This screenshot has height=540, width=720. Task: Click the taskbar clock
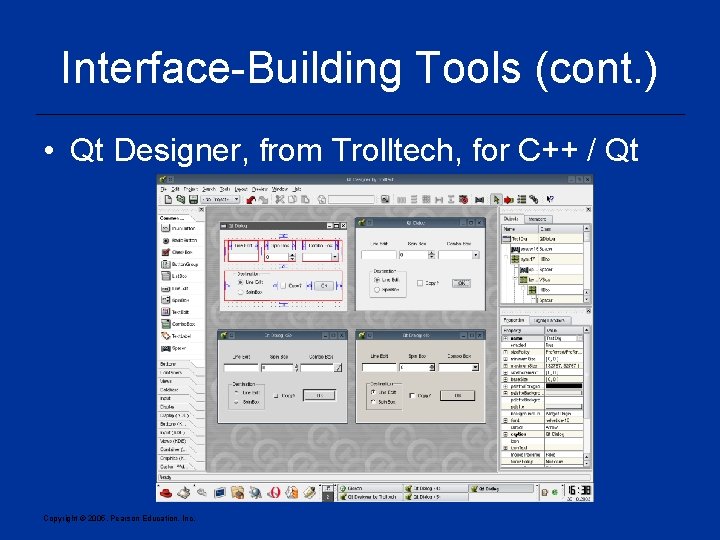pyautogui.click(x=579, y=492)
